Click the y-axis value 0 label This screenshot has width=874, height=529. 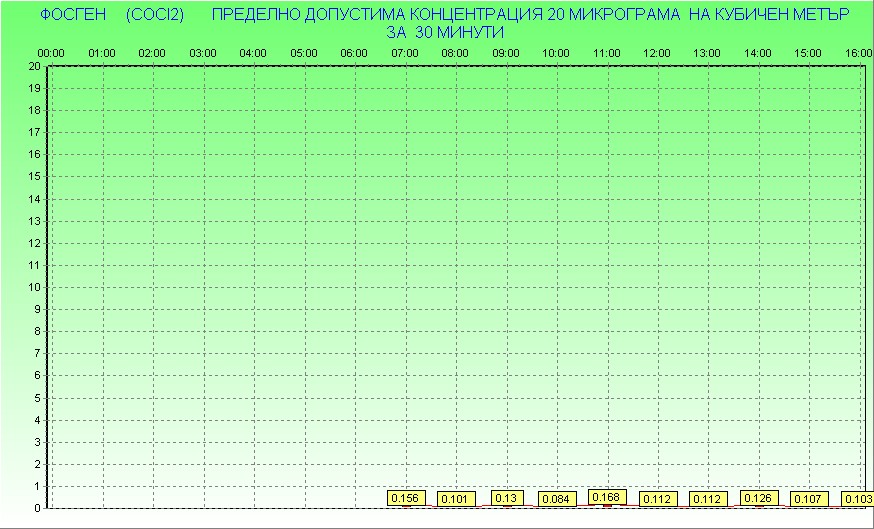tap(38, 508)
